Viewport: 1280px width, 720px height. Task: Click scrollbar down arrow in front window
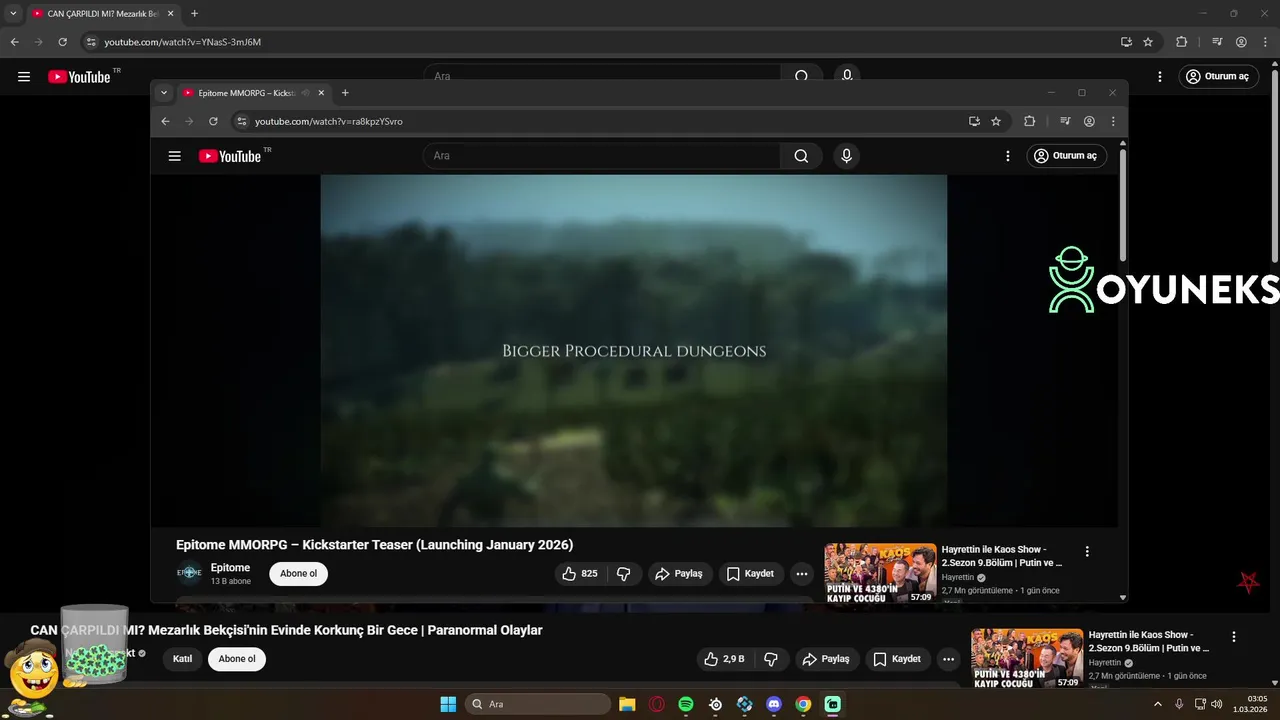coord(1122,597)
